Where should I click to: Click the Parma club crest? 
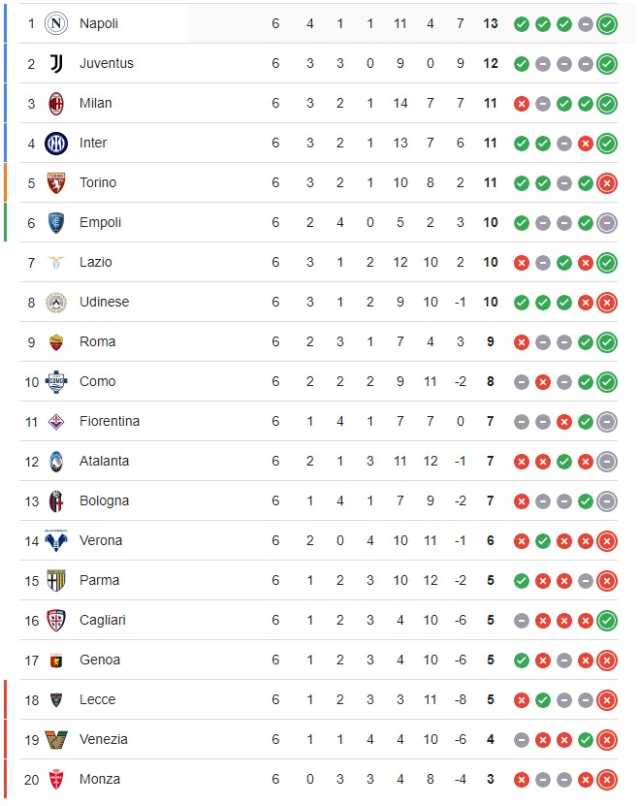pos(56,581)
